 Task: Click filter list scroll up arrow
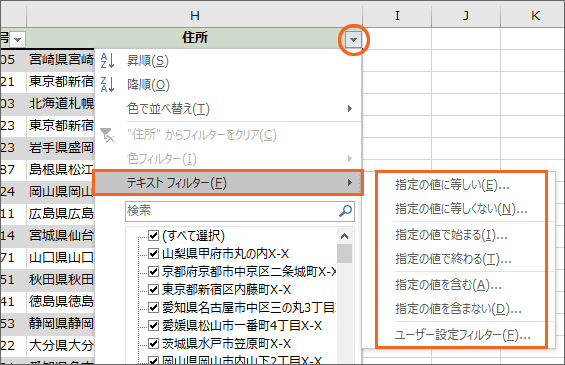pos(344,236)
